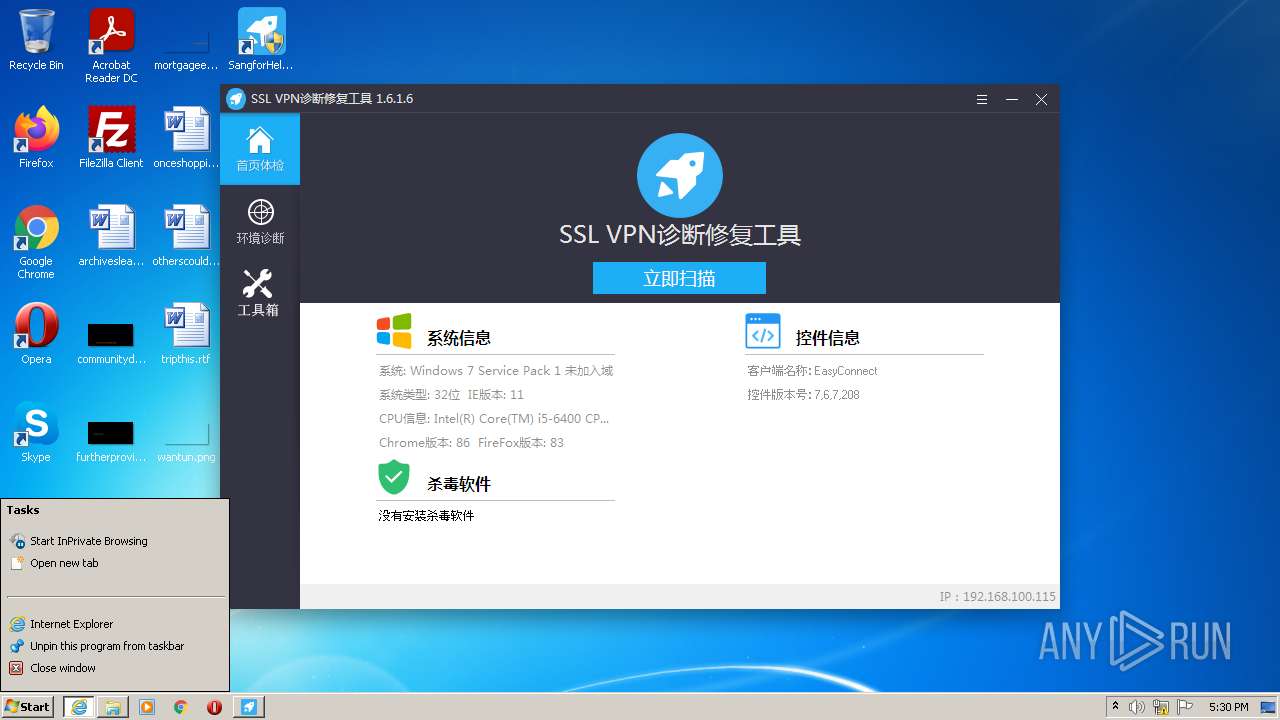
Task: Open the furtherprovi desktop file
Action: tap(111, 440)
